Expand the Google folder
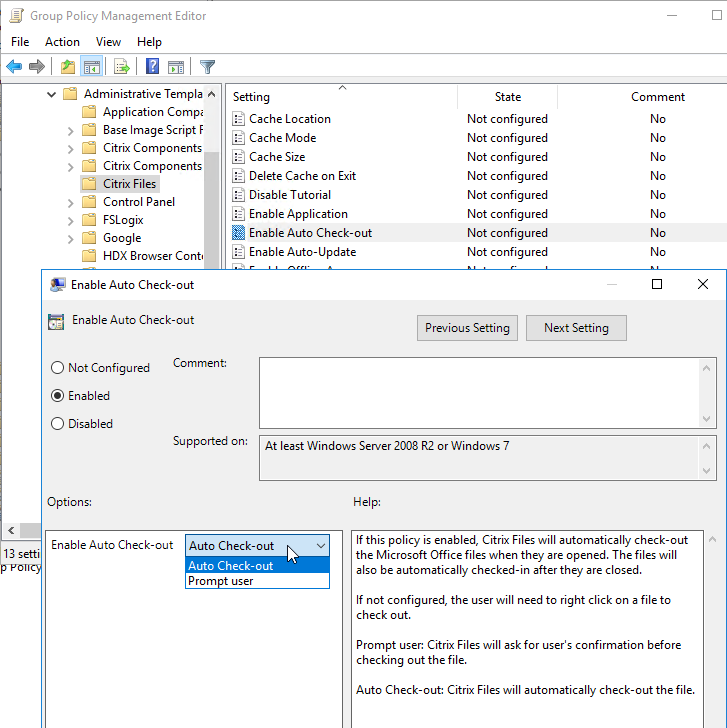Viewport: 727px width, 728px height. pyautogui.click(x=71, y=240)
